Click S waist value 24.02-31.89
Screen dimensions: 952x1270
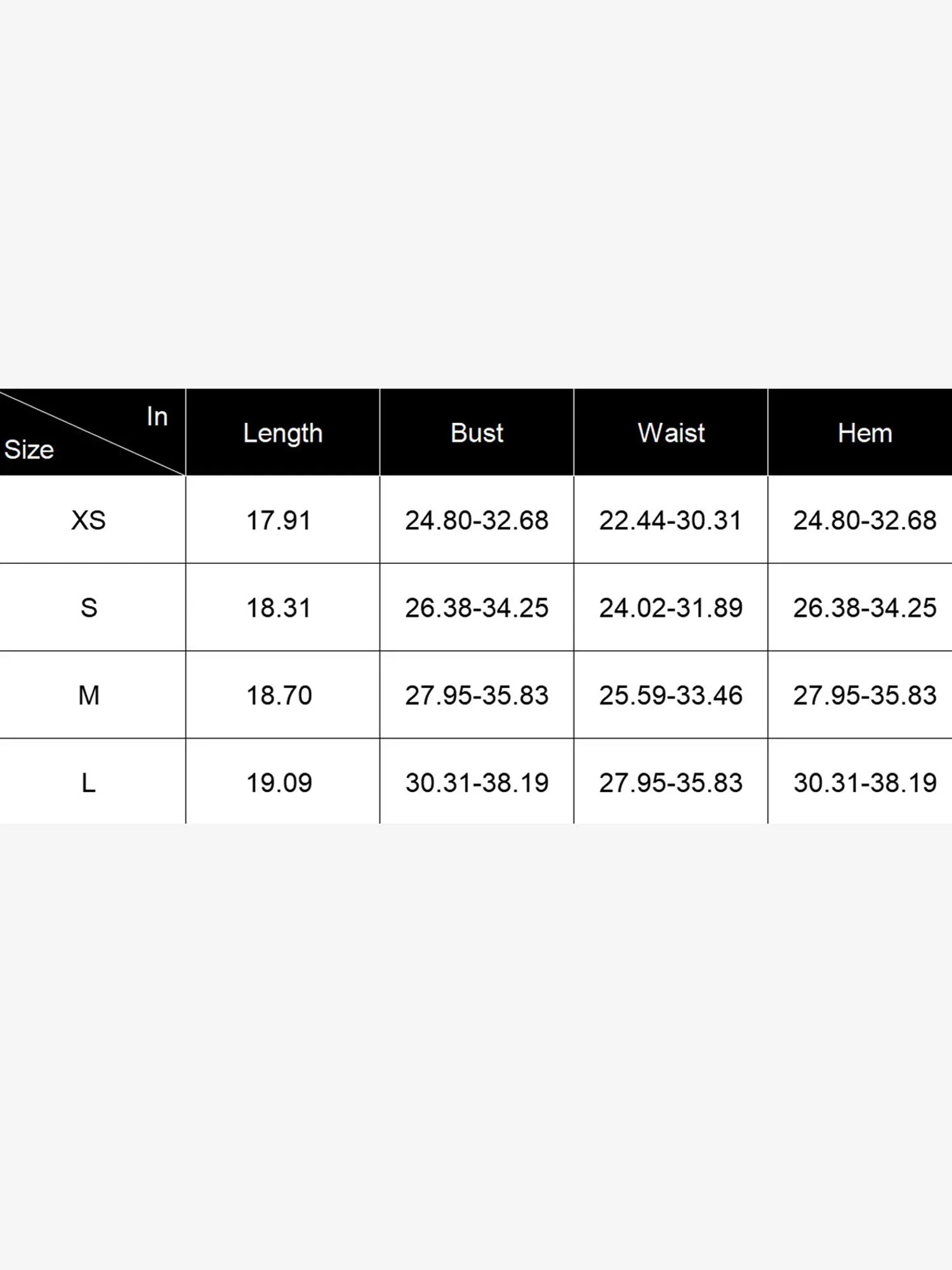coord(670,608)
